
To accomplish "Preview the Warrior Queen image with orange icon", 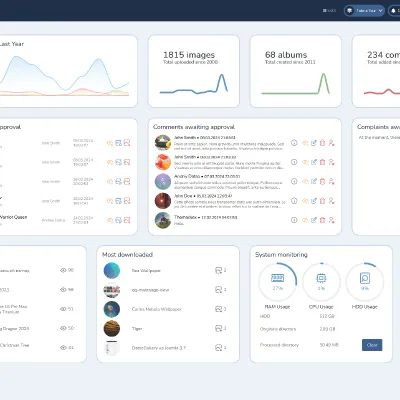I will coord(110,220).
